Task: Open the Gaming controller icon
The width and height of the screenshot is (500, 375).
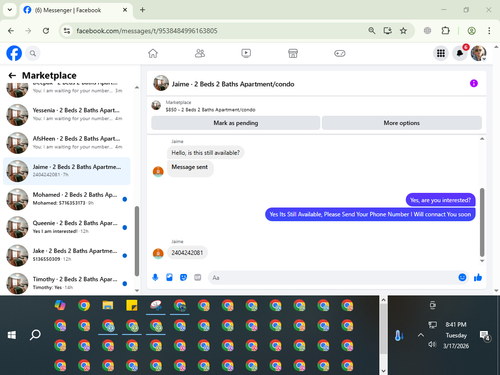Action: point(340,53)
